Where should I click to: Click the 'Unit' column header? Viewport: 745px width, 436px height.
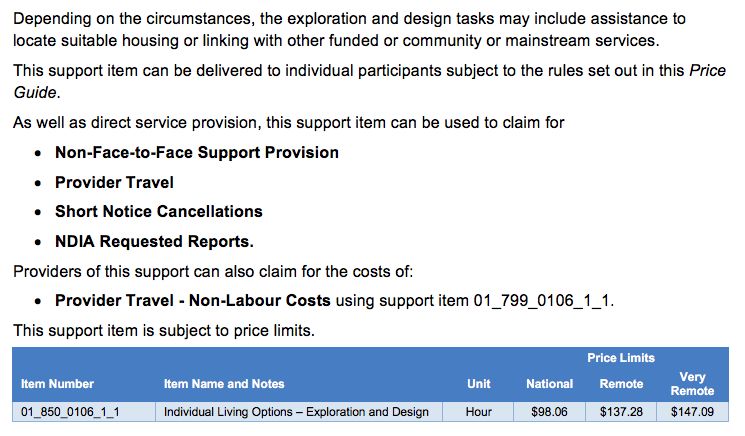click(478, 384)
